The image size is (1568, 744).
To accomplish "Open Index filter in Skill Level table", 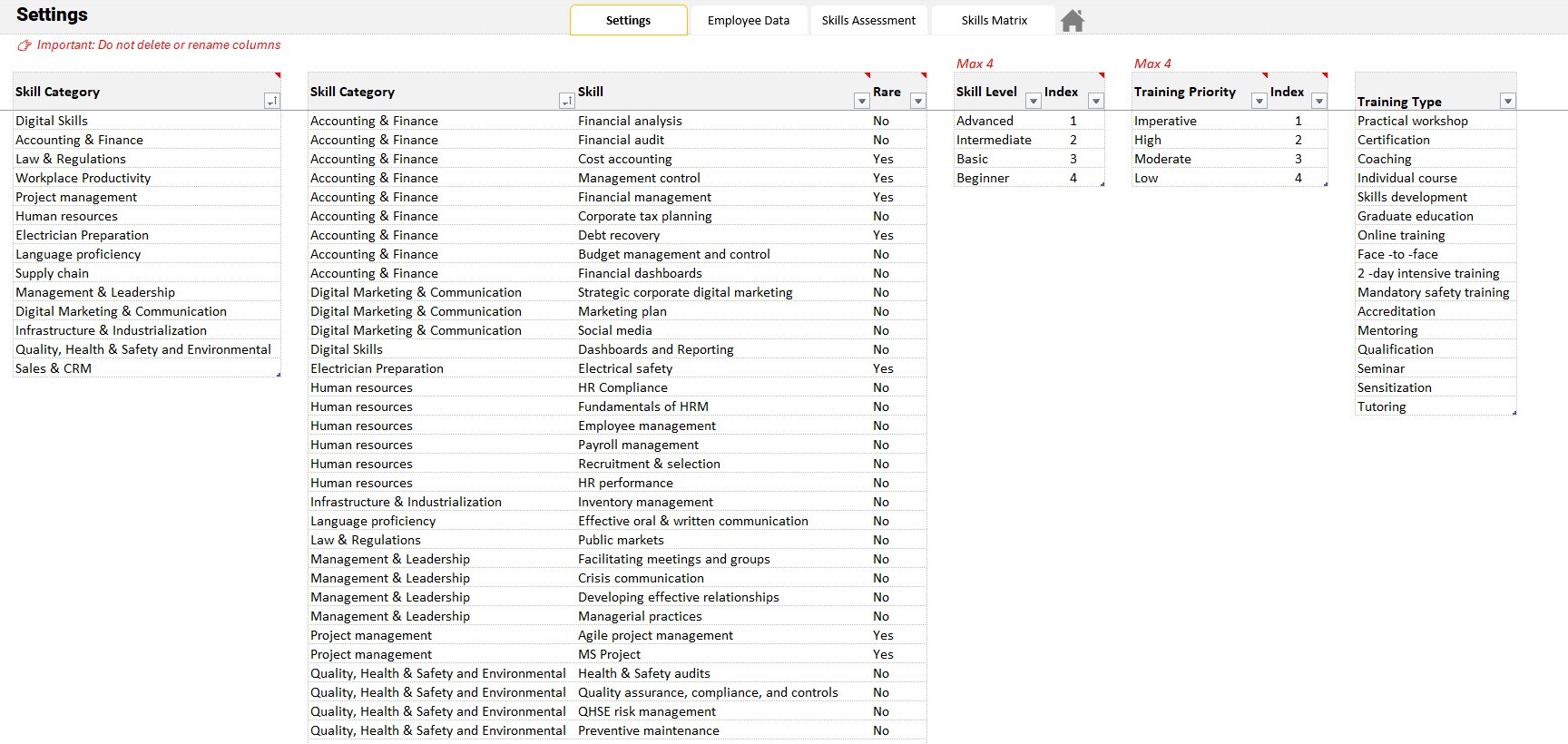I will (1096, 101).
